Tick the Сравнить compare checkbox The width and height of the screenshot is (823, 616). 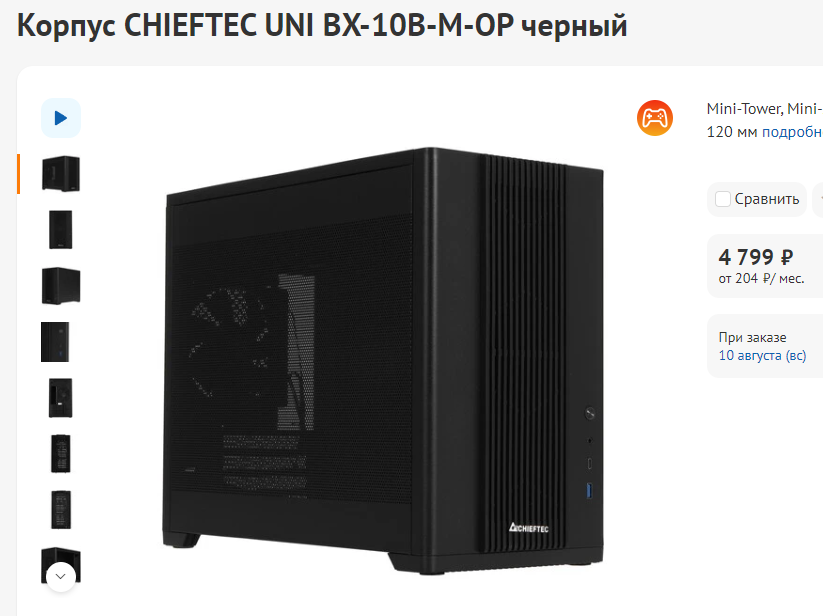[723, 199]
